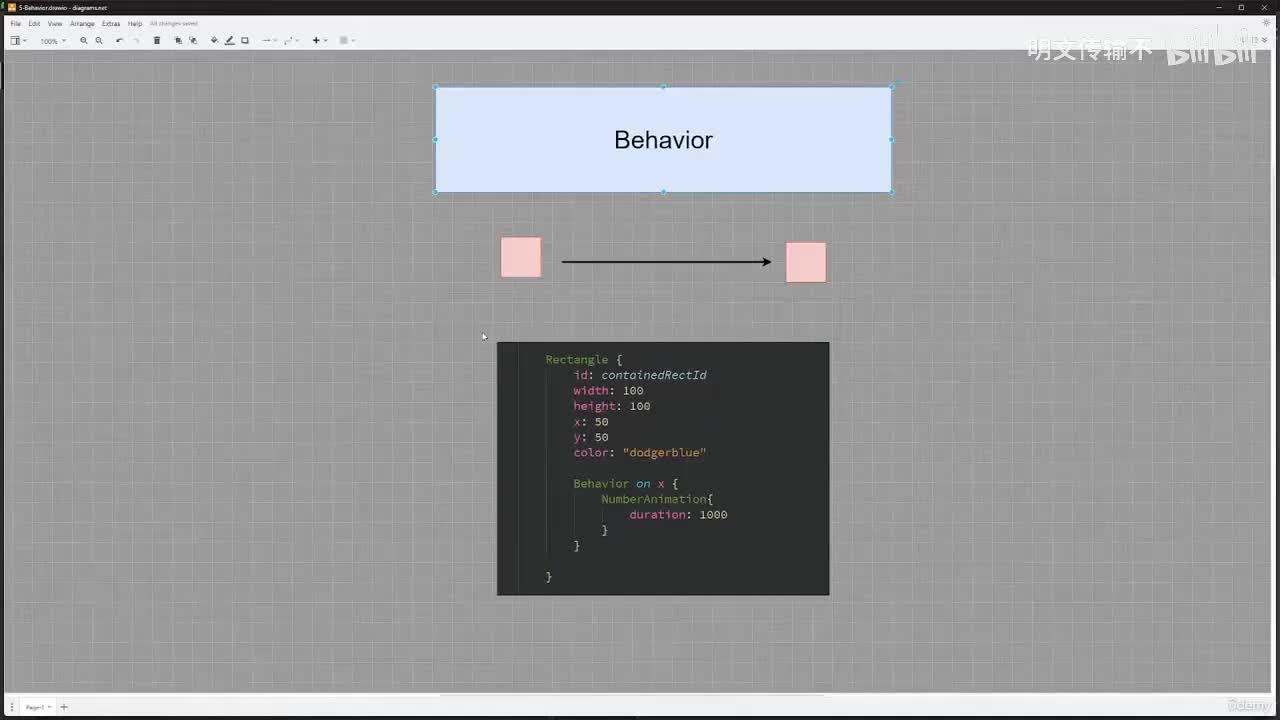Undo the last change
The width and height of the screenshot is (1280, 720).
(120, 41)
